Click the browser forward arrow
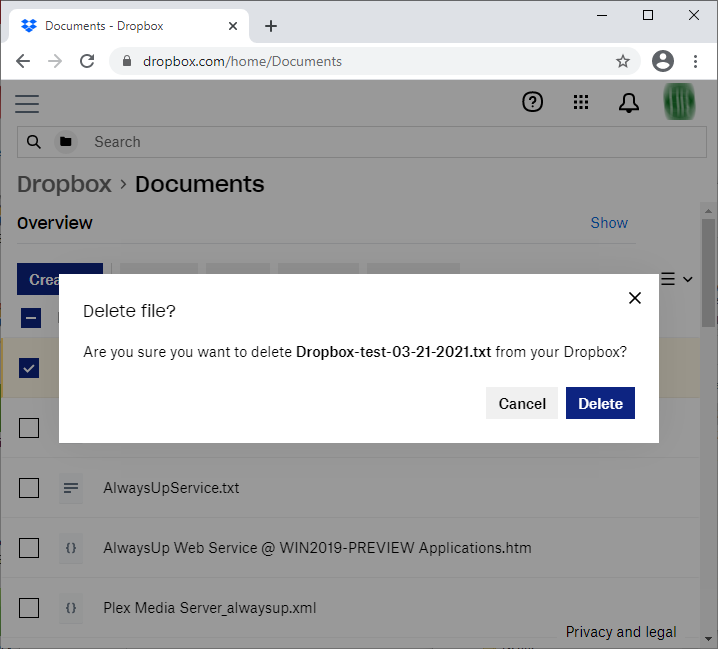Image resolution: width=718 pixels, height=649 pixels. click(x=55, y=61)
